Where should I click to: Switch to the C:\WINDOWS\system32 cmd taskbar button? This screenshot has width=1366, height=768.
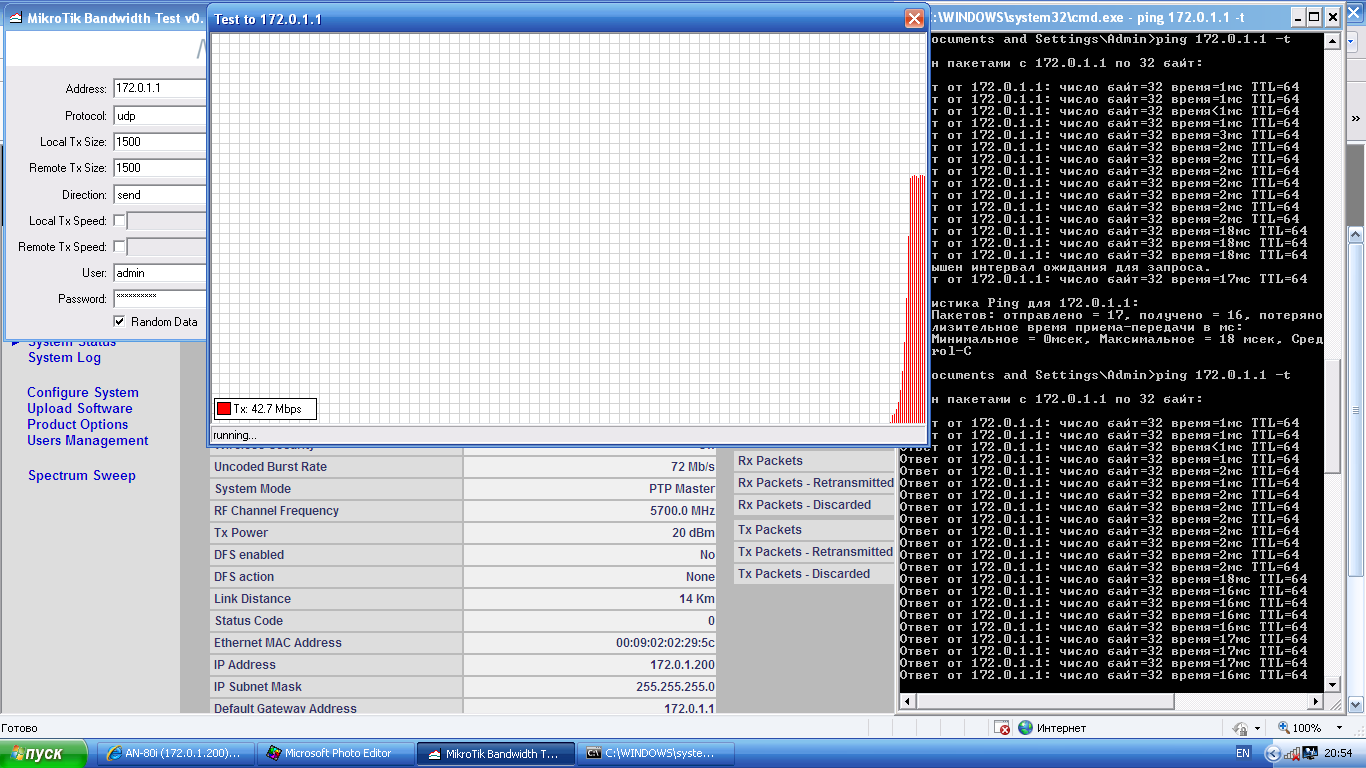pyautogui.click(x=657, y=753)
